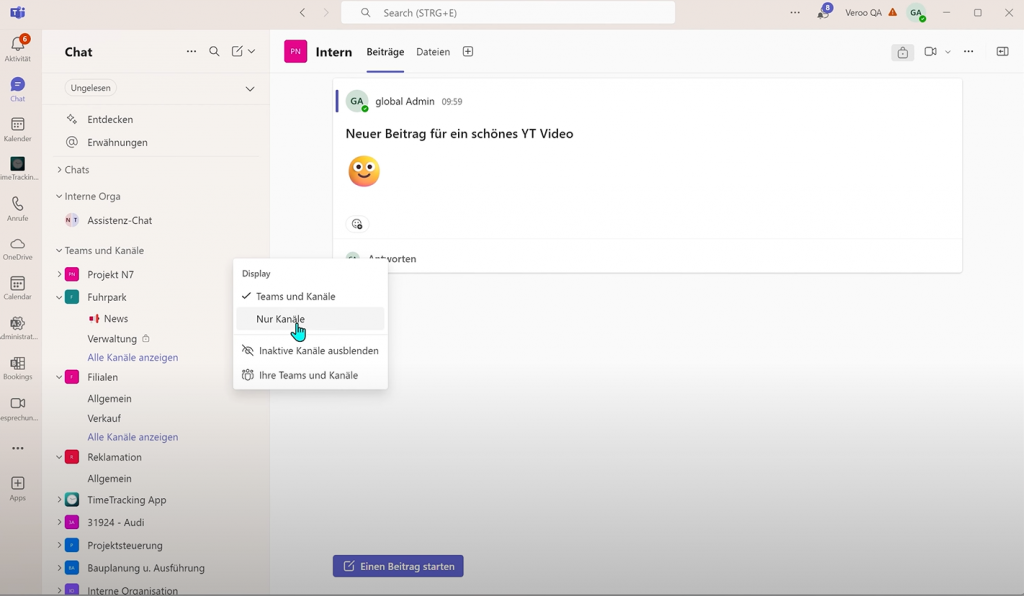Compose a new chat message
Screen dimensions: 1024x596
click(237, 52)
